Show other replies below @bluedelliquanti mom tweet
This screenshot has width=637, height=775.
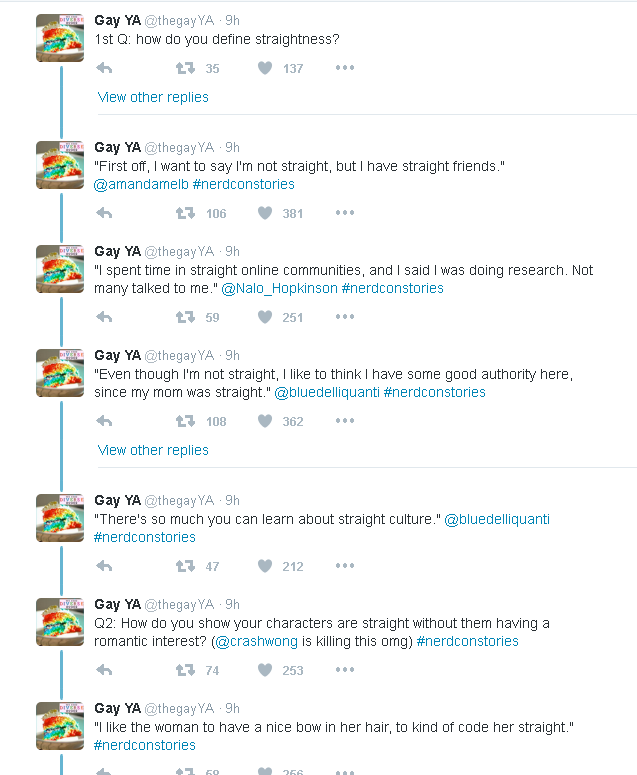[153, 450]
